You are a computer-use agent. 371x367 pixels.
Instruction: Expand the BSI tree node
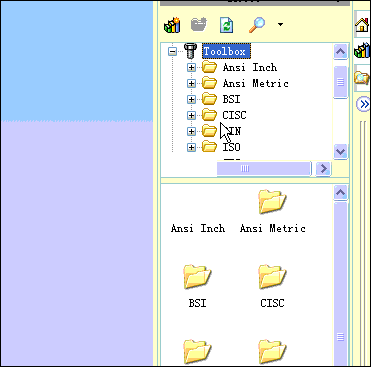[191, 99]
